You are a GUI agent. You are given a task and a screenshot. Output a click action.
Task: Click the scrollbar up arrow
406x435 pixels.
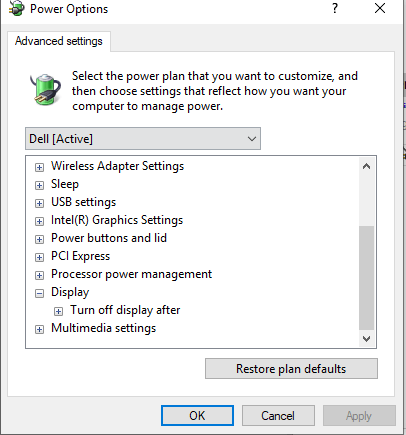click(x=366, y=166)
